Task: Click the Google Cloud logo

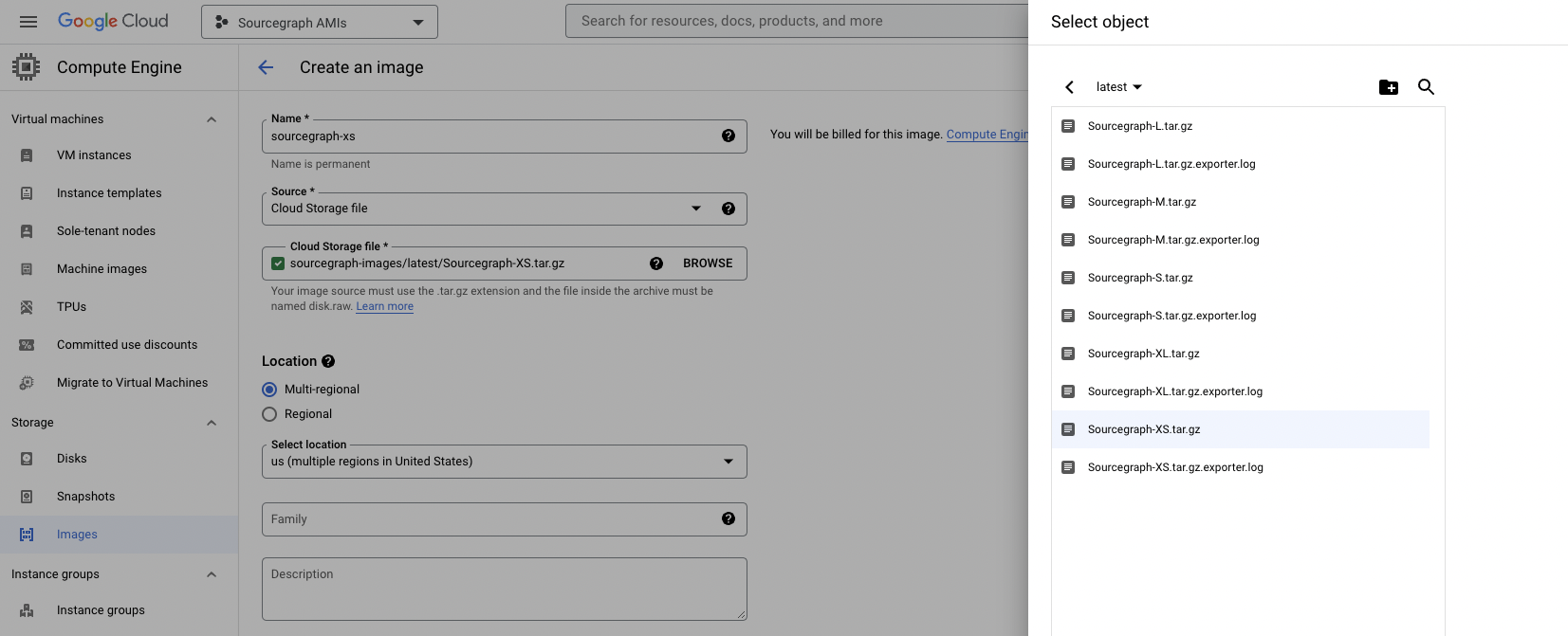Action: point(113,21)
